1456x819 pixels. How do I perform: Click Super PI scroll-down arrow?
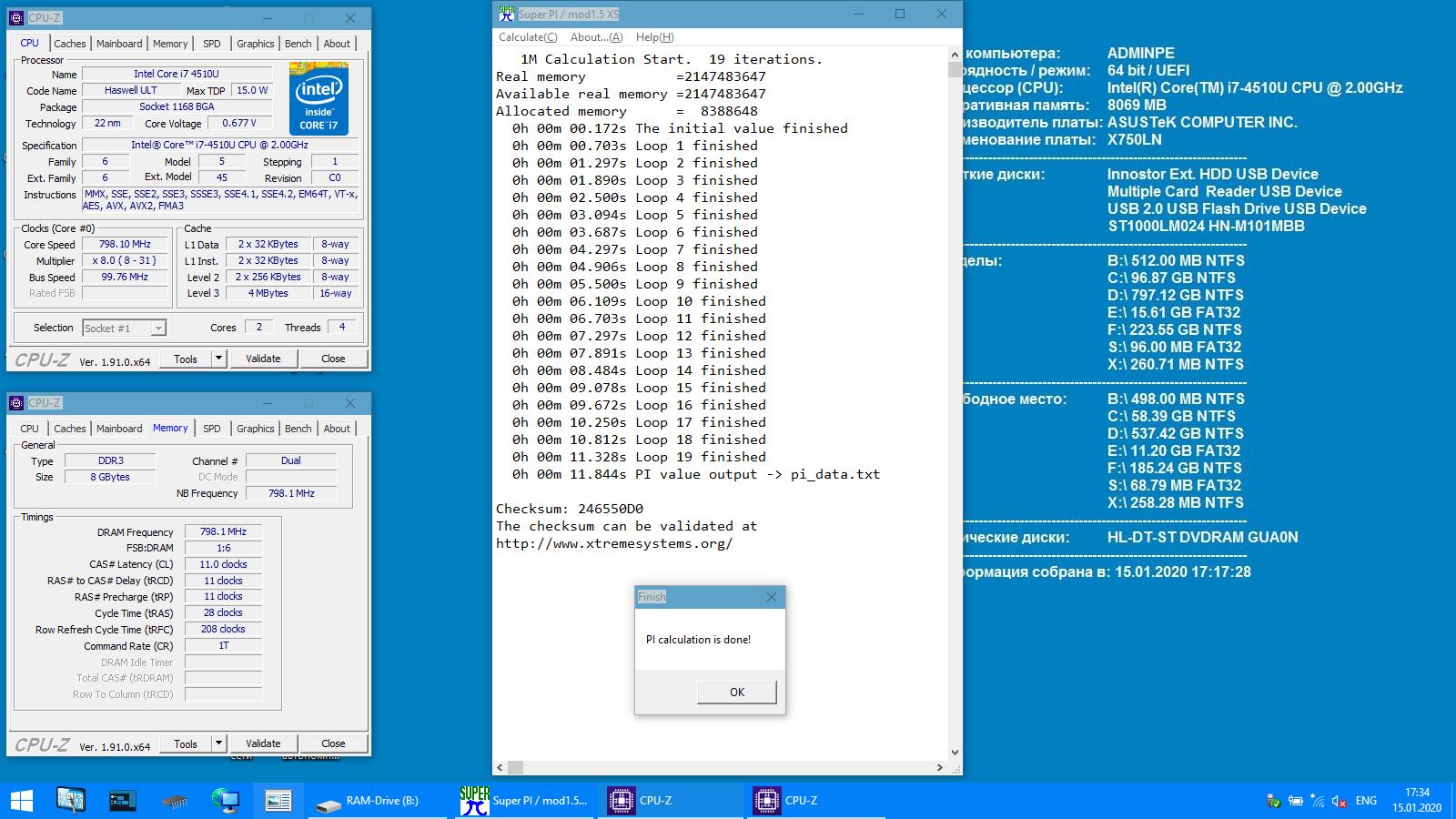(955, 753)
